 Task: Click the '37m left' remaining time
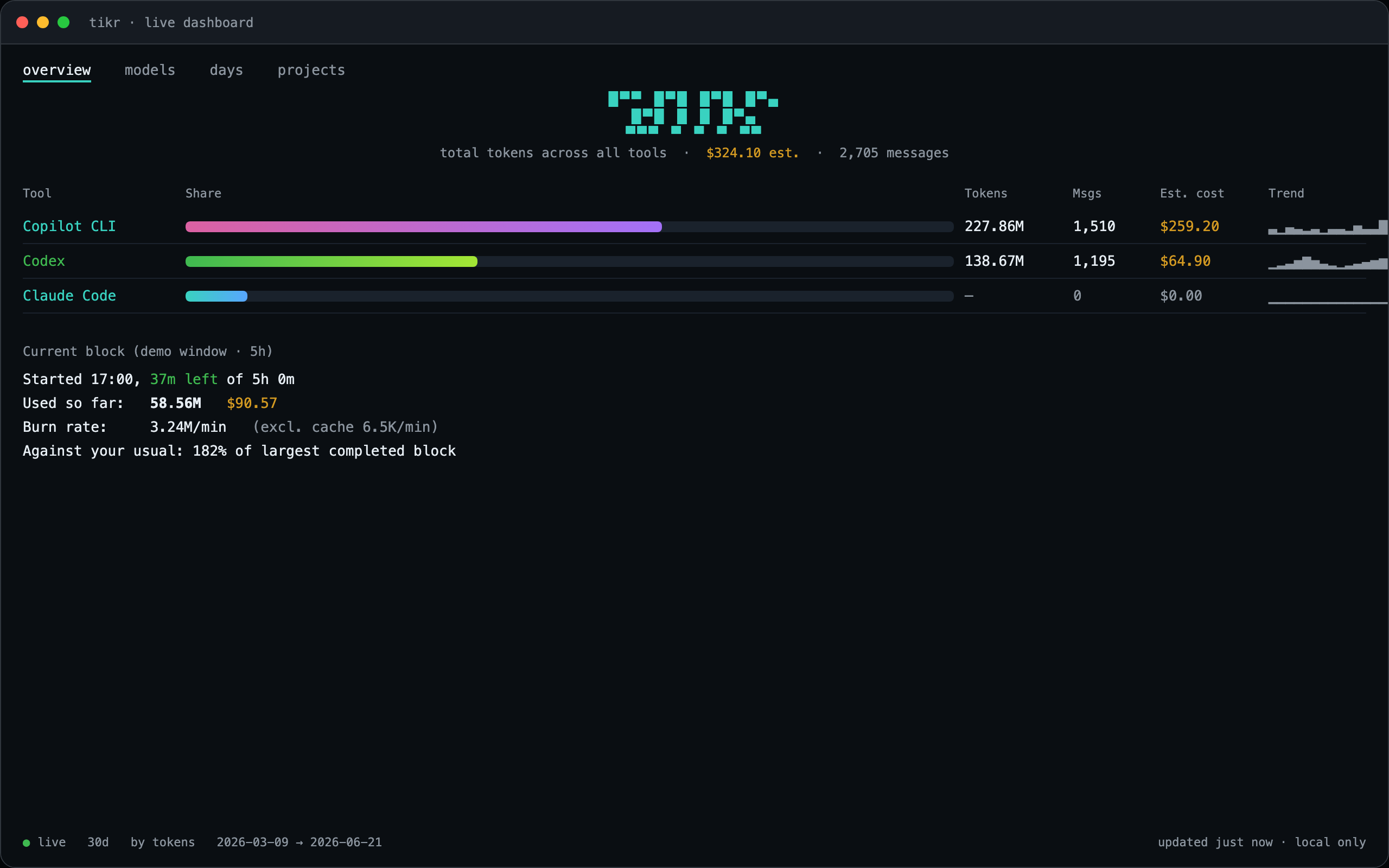click(x=184, y=379)
